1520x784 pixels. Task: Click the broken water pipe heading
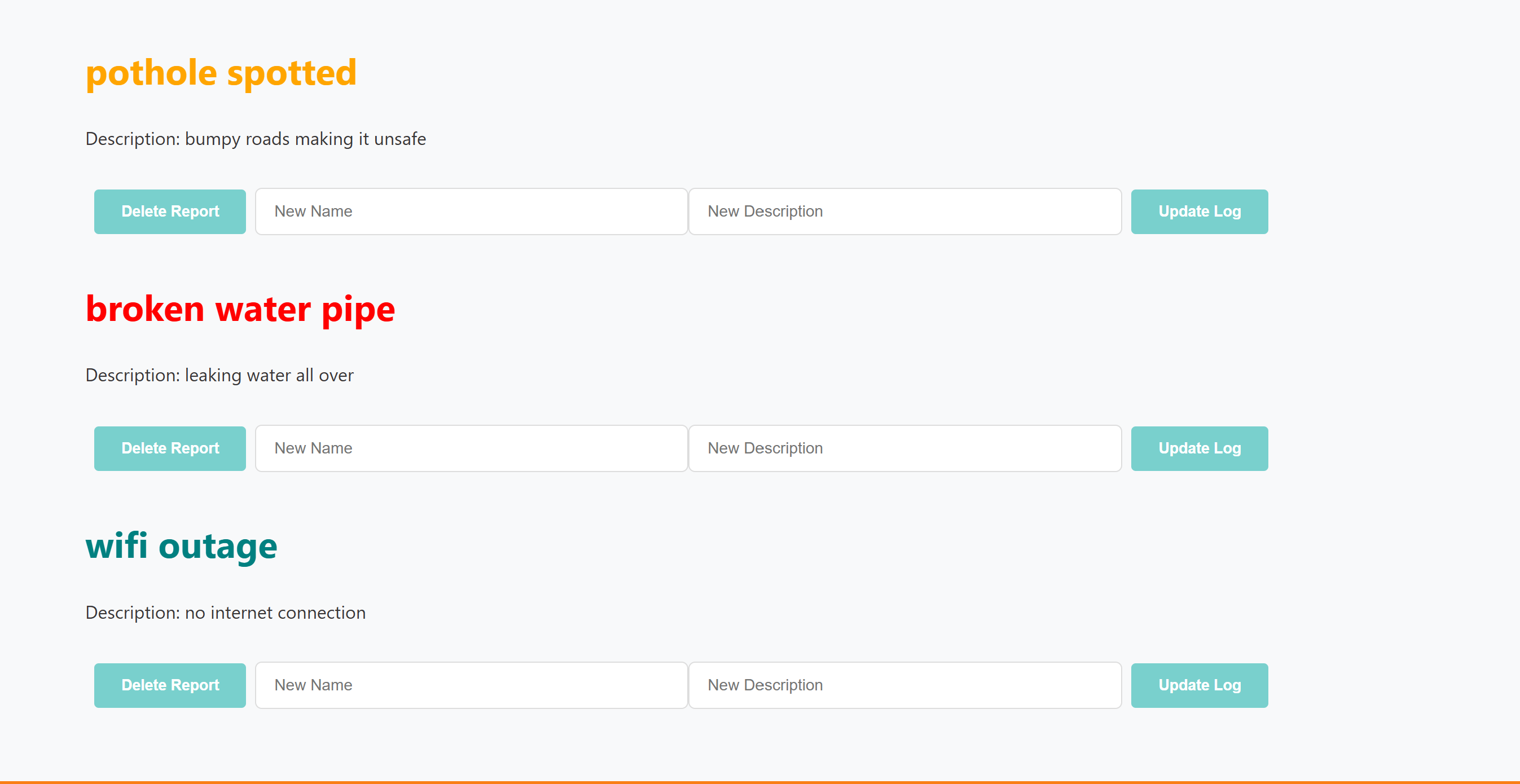point(240,309)
